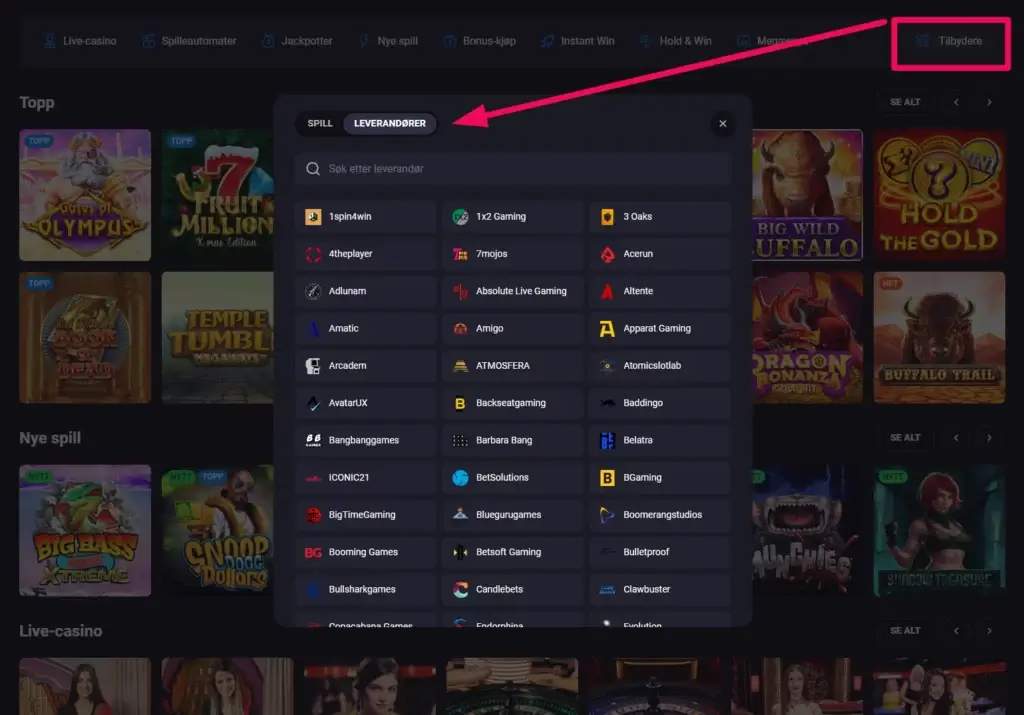
Task: Select the Bulletproof provider
Action: [660, 552]
